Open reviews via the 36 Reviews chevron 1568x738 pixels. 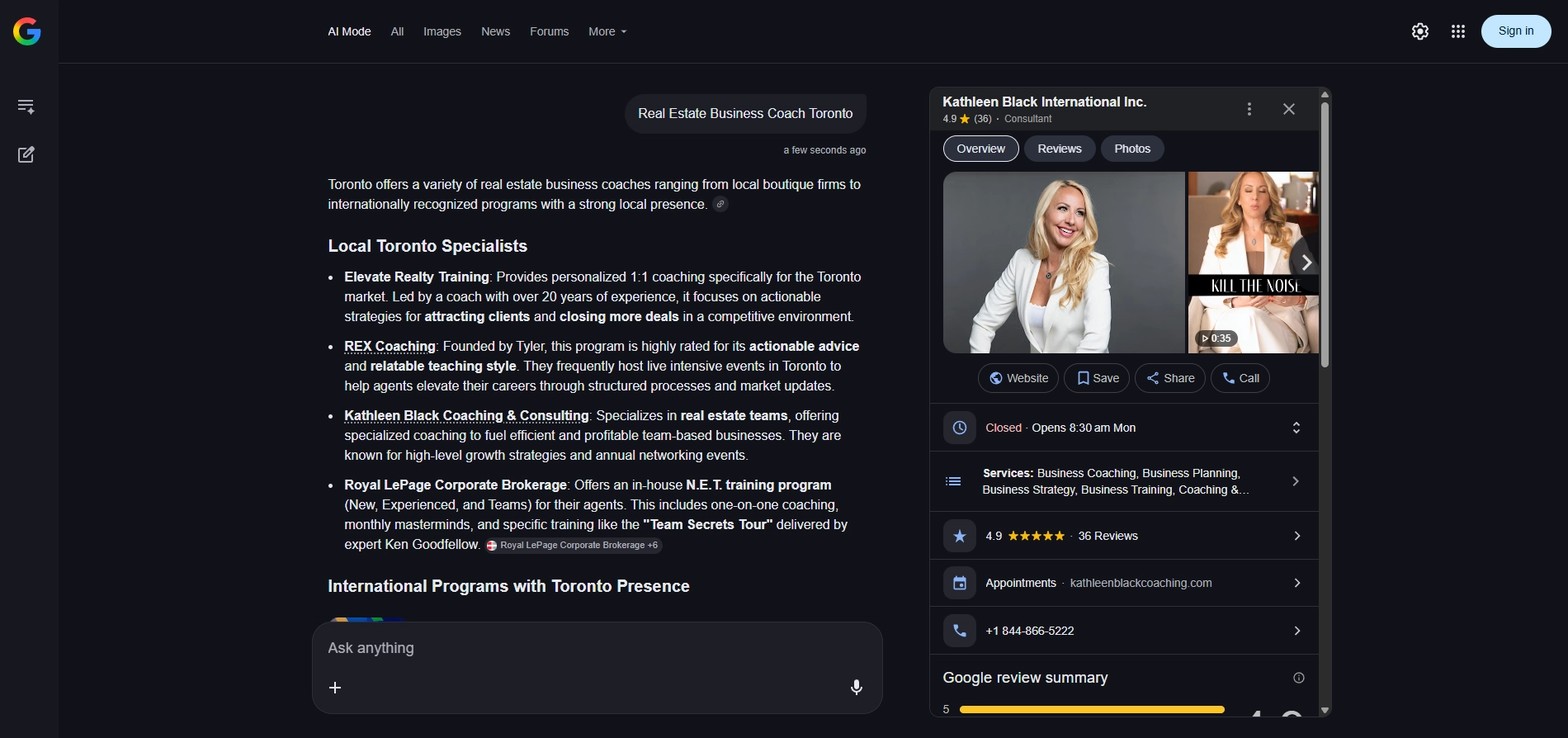pos(1297,536)
